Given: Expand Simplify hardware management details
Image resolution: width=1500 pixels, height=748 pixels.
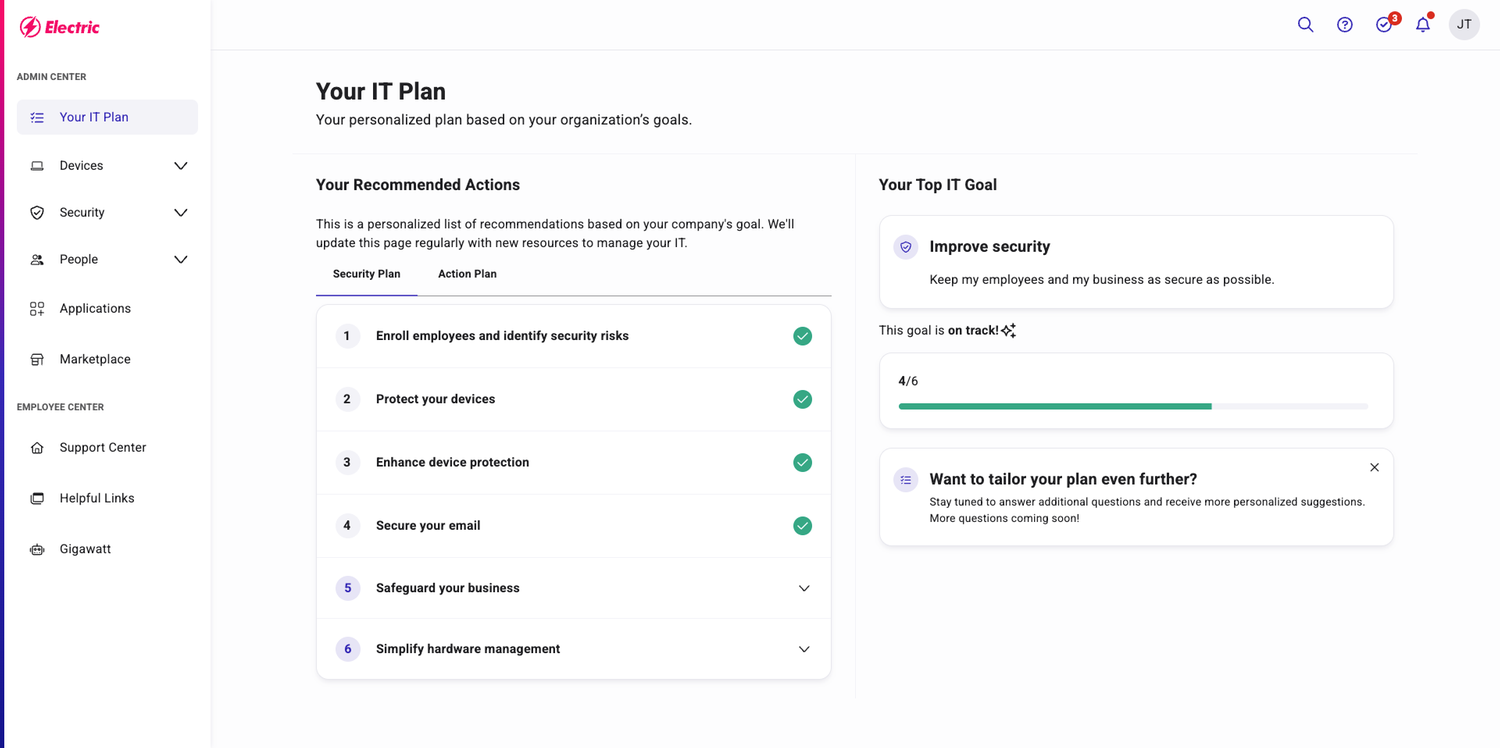Looking at the screenshot, I should coord(803,649).
